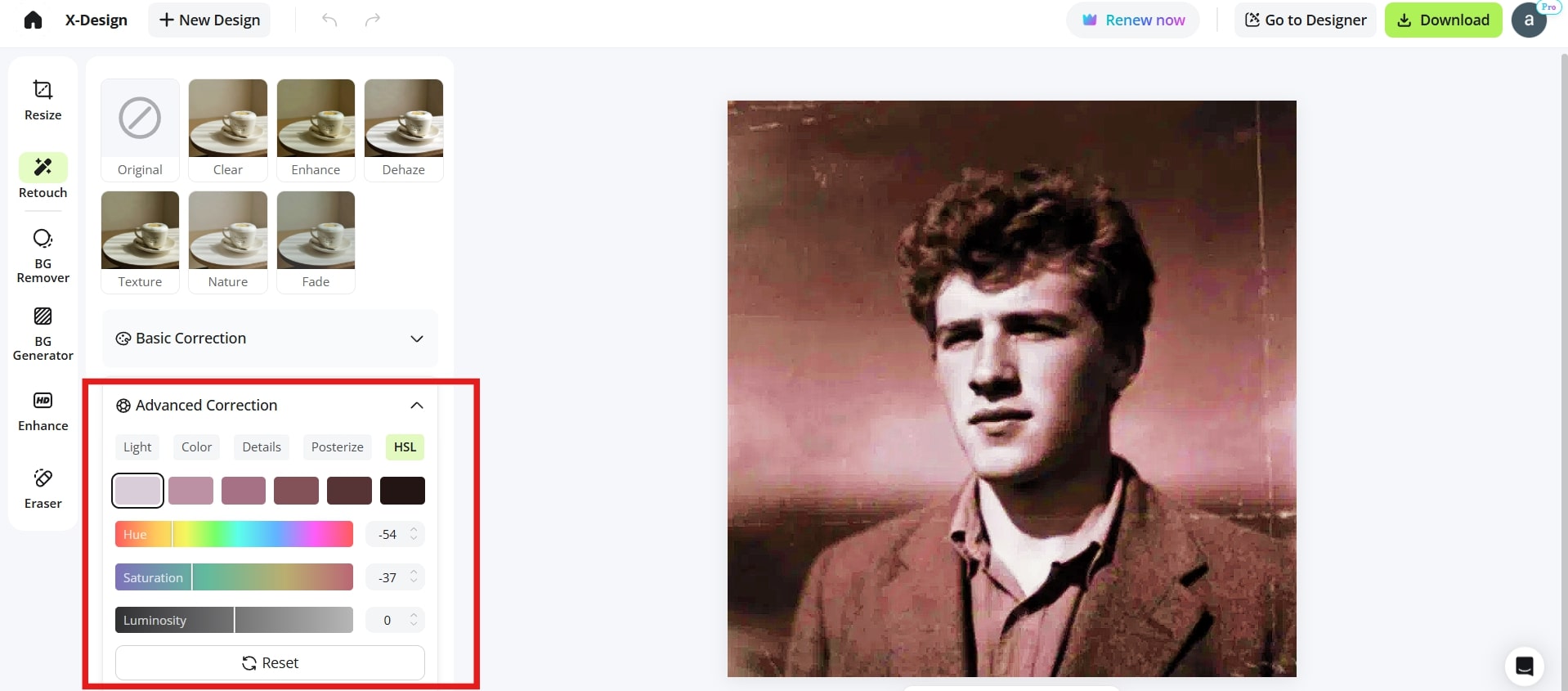Switch to the Posterize tab

[x=338, y=447]
